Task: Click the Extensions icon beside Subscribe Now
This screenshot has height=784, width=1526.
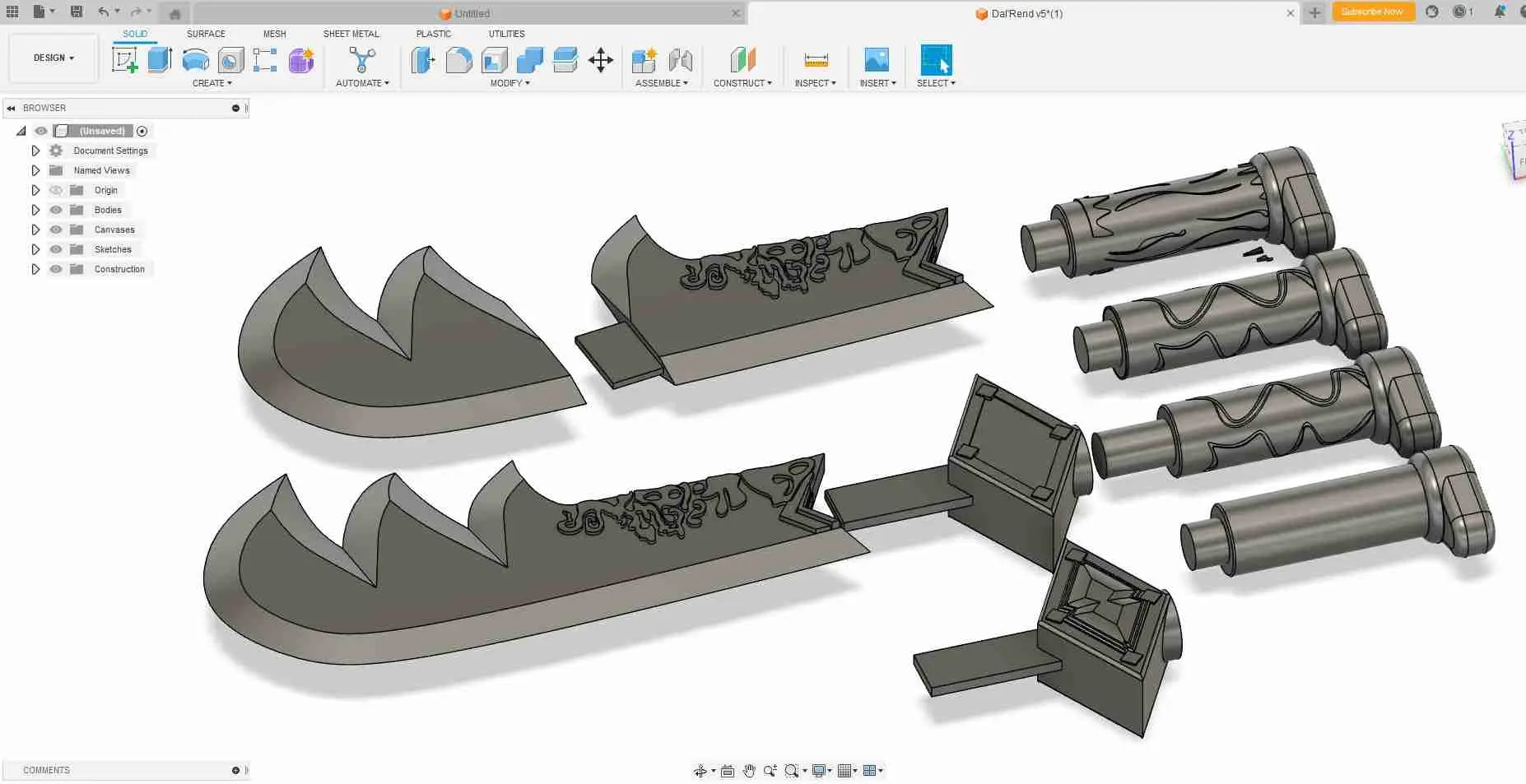Action: 1432,12
